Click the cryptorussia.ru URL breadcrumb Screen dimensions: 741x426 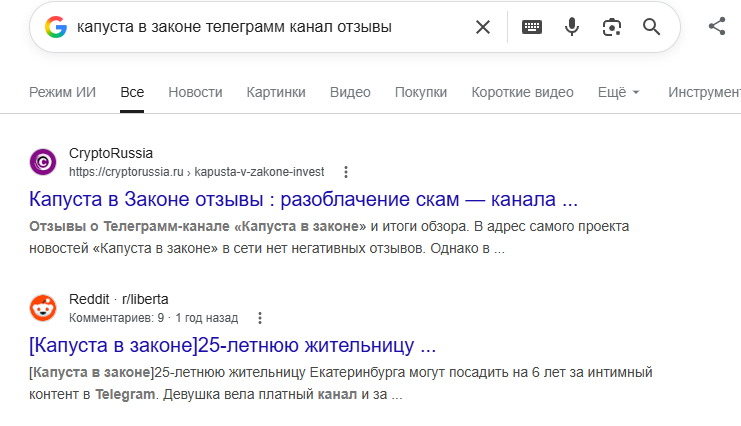pos(197,172)
